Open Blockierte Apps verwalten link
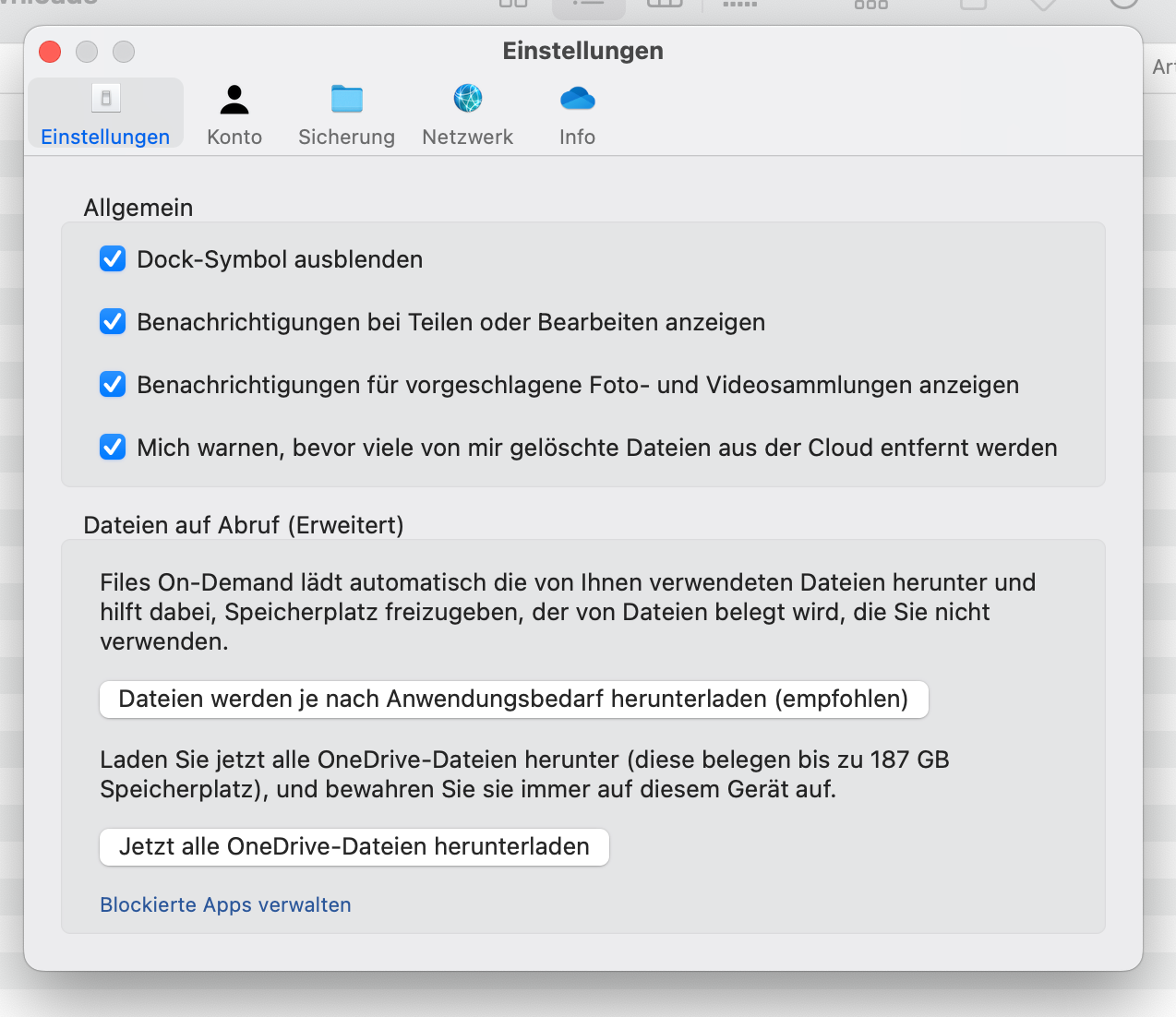The image size is (1176, 1017). click(x=225, y=904)
